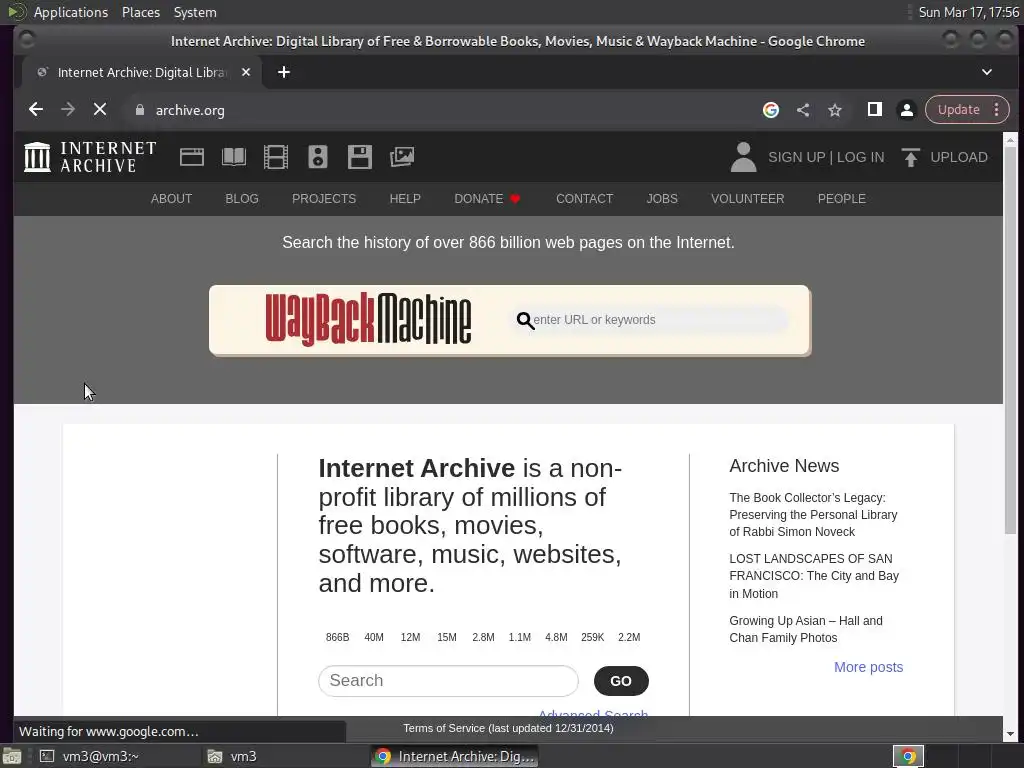1024x768 pixels.
Task: Focus the main Search input box
Action: (x=448, y=681)
